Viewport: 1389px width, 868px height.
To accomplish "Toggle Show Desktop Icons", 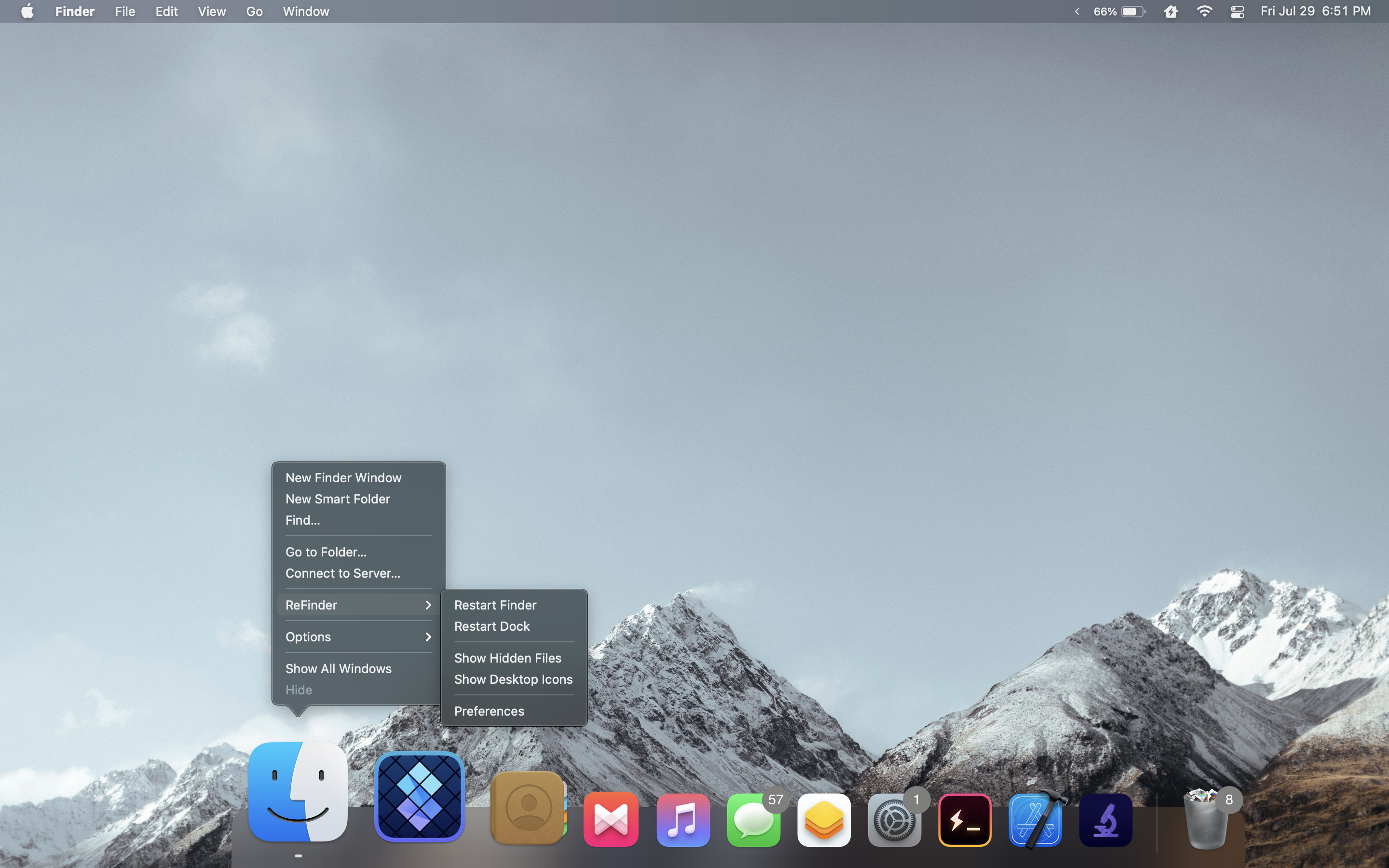I will [x=514, y=679].
